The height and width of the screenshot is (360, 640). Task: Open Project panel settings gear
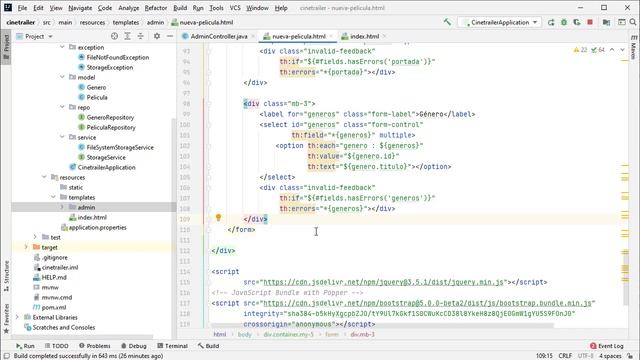point(157,36)
